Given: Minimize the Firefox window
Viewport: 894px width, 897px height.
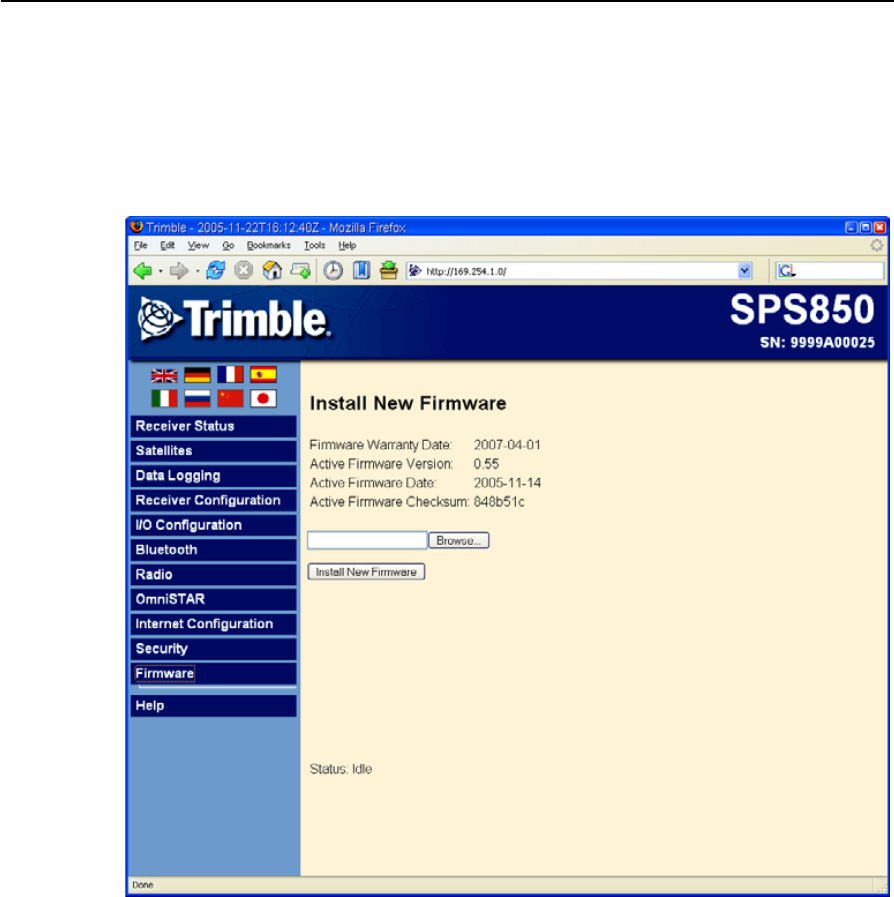Looking at the screenshot, I should pos(851,228).
